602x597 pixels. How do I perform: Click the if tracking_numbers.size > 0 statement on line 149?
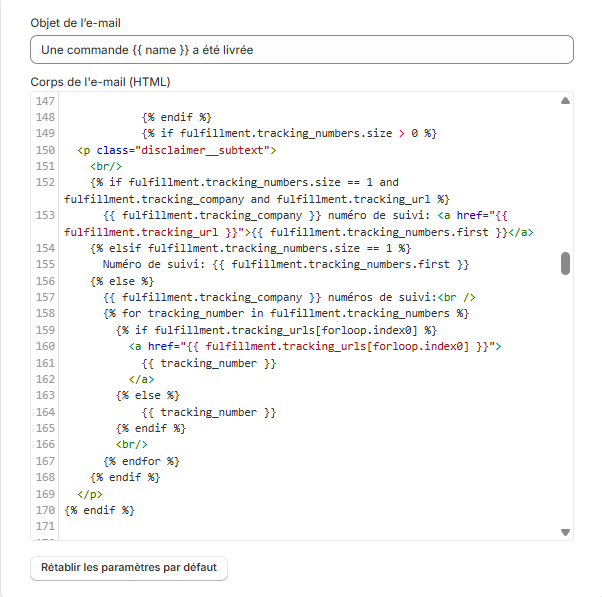(x=289, y=133)
